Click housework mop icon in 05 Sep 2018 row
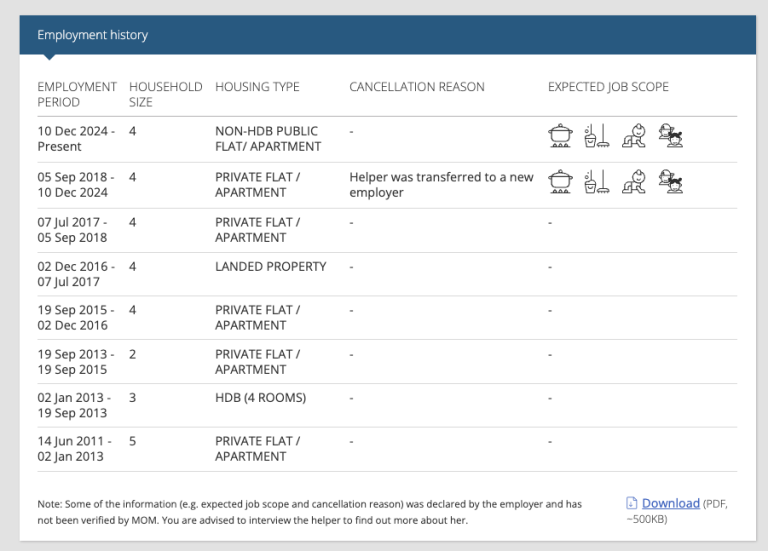 597,181
